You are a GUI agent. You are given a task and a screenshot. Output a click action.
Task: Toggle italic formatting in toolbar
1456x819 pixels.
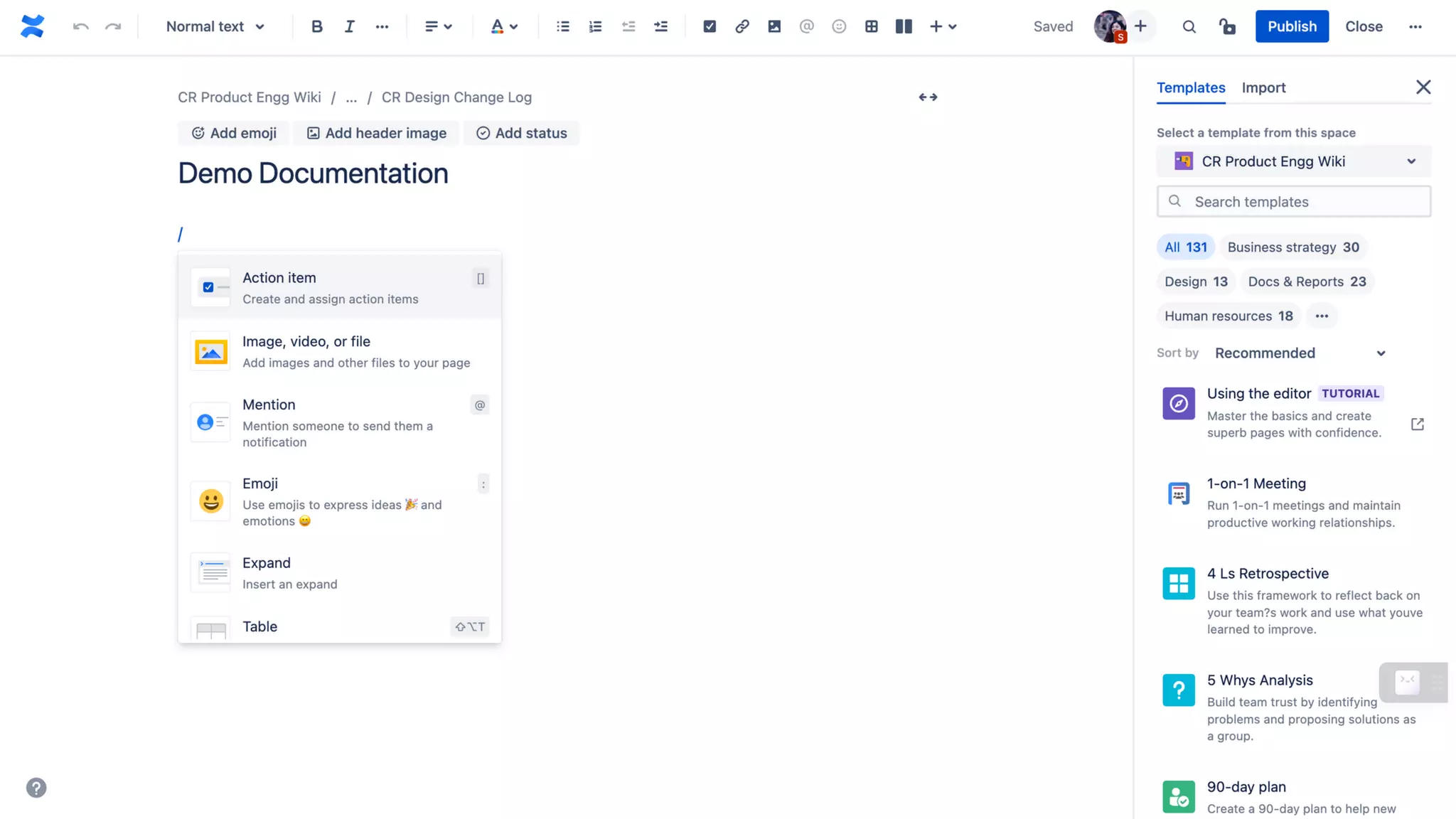point(349,26)
